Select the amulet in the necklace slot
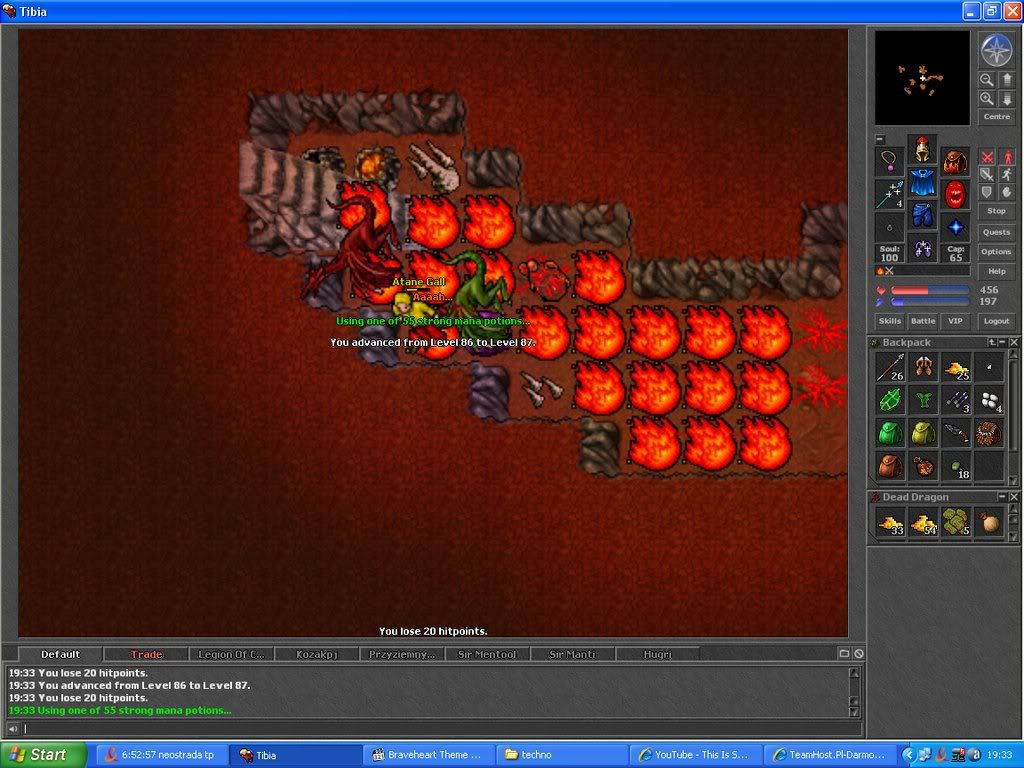This screenshot has height=768, width=1024. click(x=889, y=161)
